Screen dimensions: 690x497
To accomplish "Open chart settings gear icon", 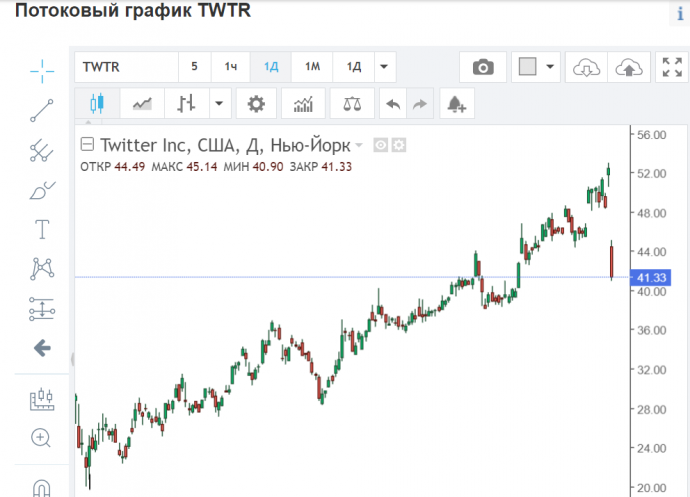I will 257,103.
